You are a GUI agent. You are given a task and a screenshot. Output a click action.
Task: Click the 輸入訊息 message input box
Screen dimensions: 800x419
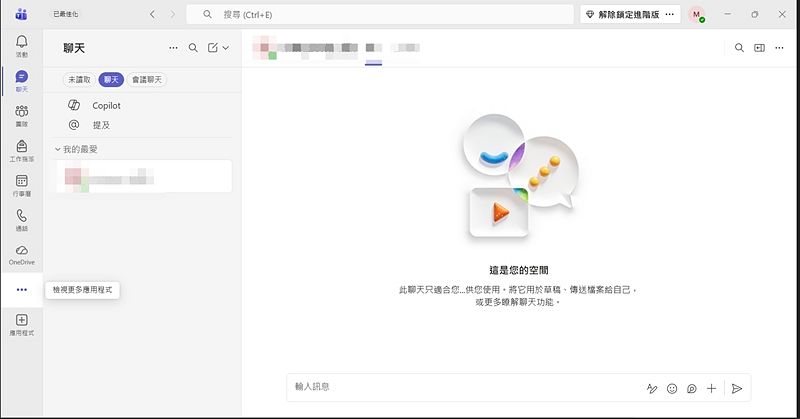coord(460,387)
